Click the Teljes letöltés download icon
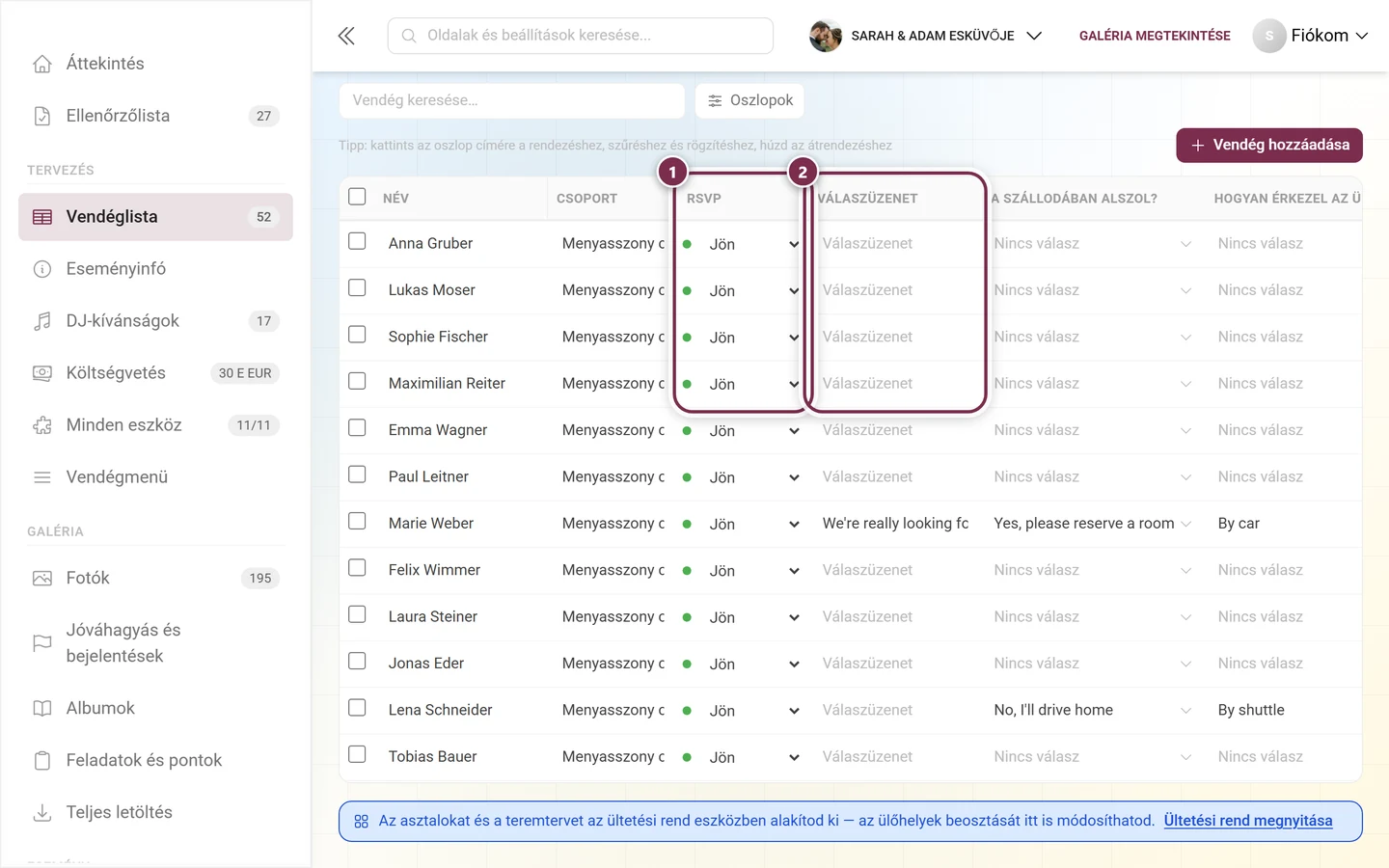The height and width of the screenshot is (868, 1389). pyautogui.click(x=42, y=813)
